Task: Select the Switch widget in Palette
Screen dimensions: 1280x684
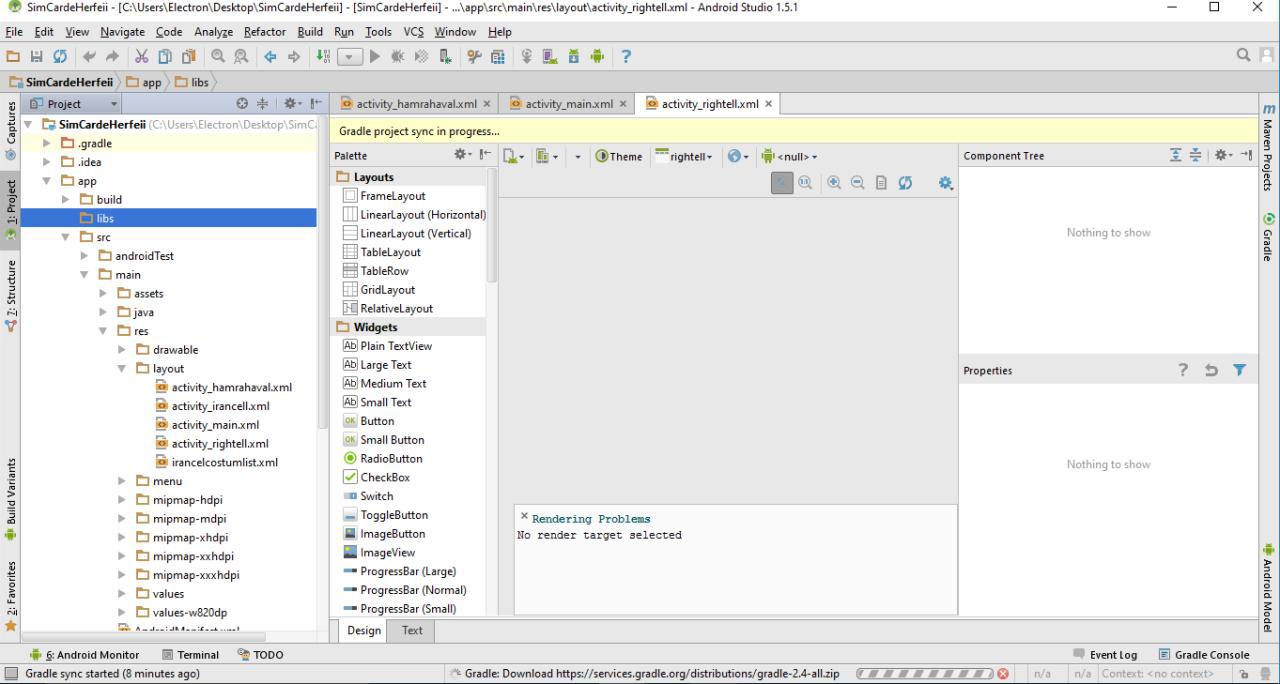Action: pos(376,496)
